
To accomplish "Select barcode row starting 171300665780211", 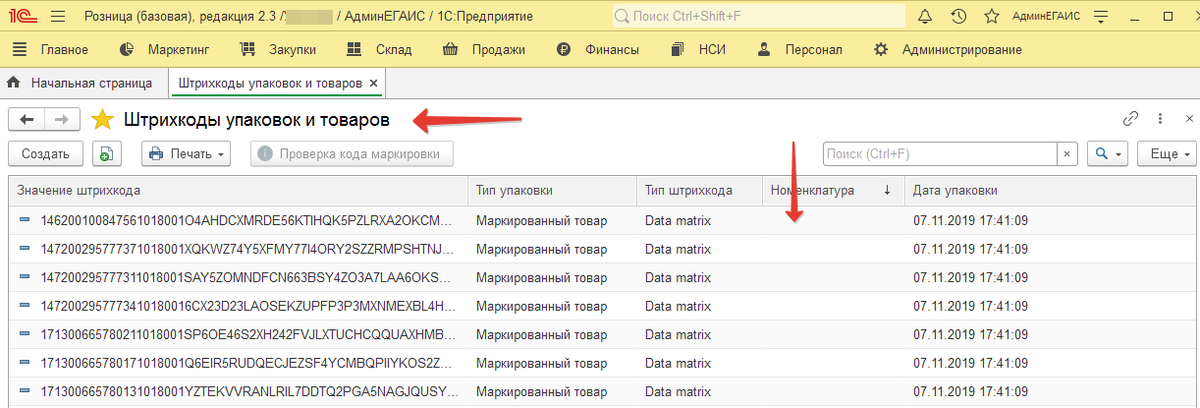I will click(603, 333).
